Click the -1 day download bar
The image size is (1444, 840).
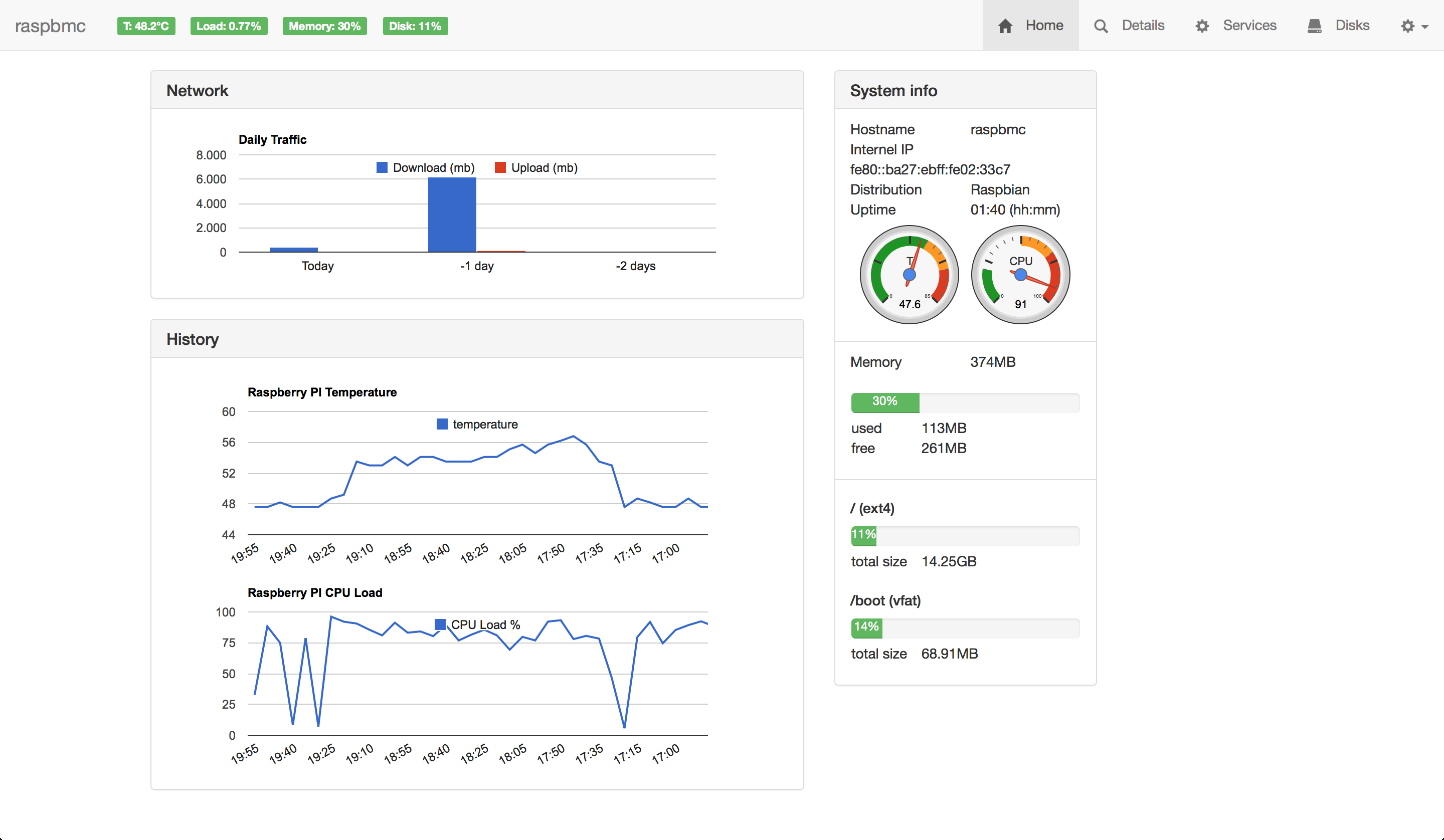click(x=452, y=215)
